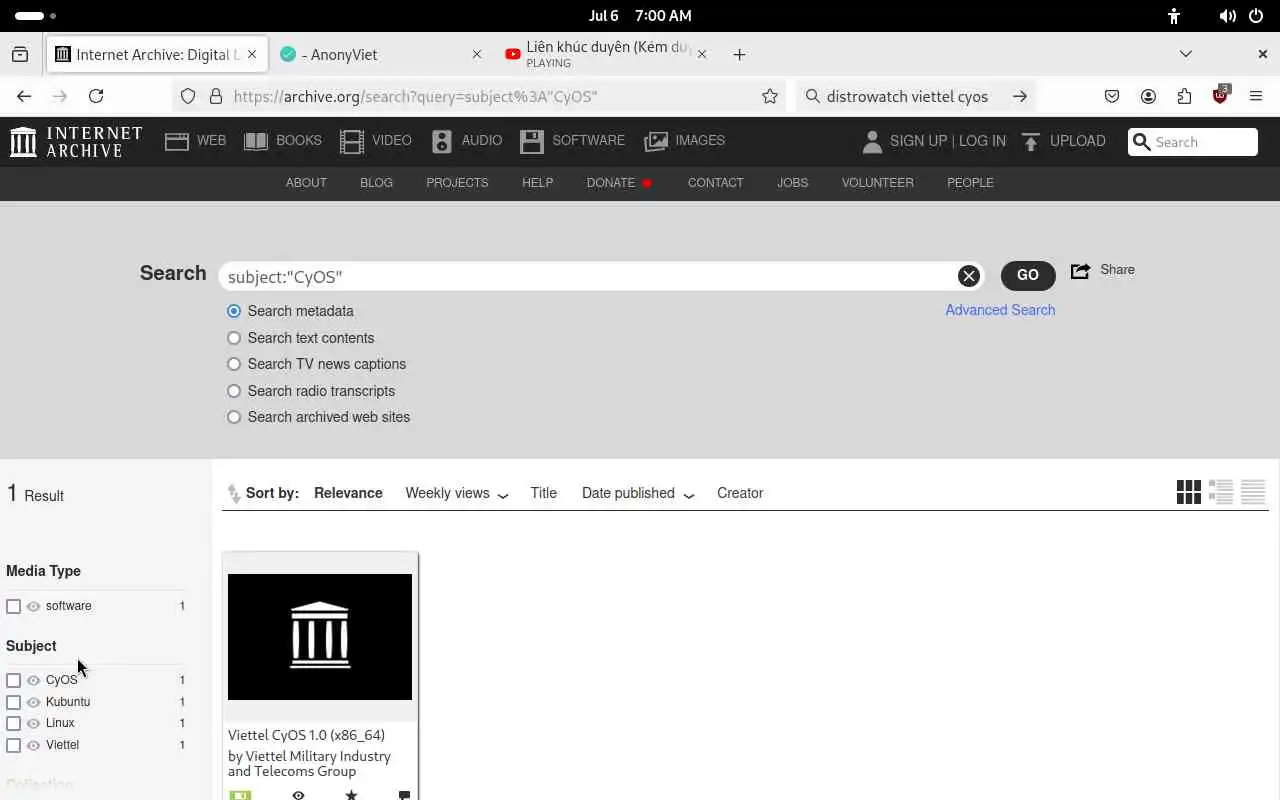This screenshot has width=1280, height=800.
Task: Select Search text contents option
Action: (x=234, y=338)
